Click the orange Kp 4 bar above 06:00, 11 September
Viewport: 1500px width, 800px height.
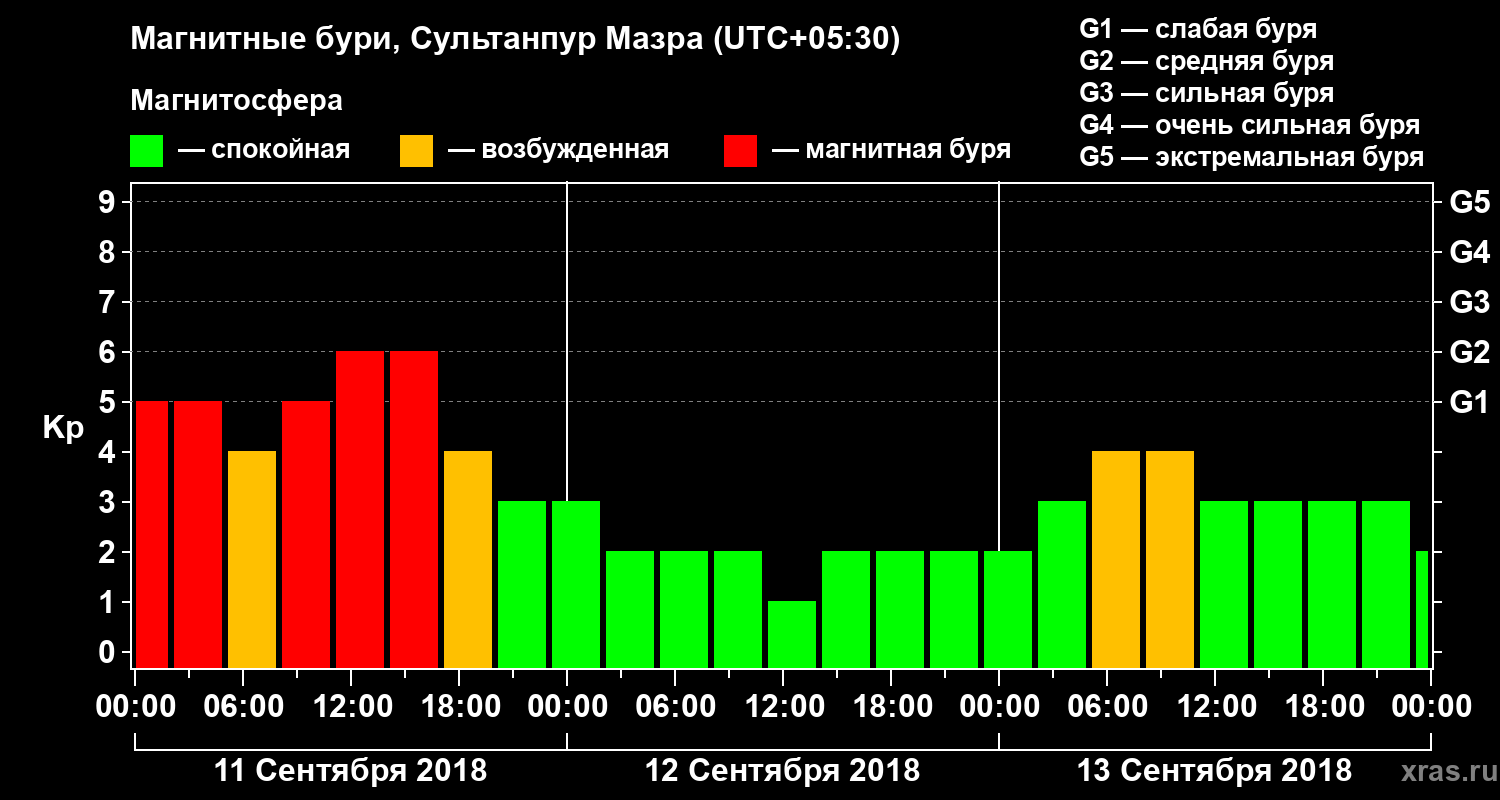pos(252,560)
